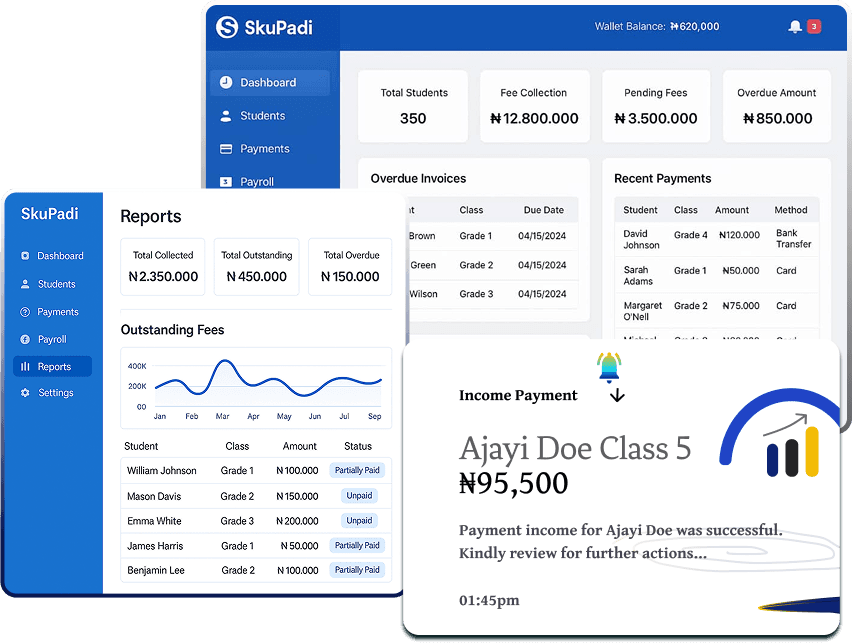
Task: Click the Reports bar-chart sidebar icon
Action: coord(25,366)
